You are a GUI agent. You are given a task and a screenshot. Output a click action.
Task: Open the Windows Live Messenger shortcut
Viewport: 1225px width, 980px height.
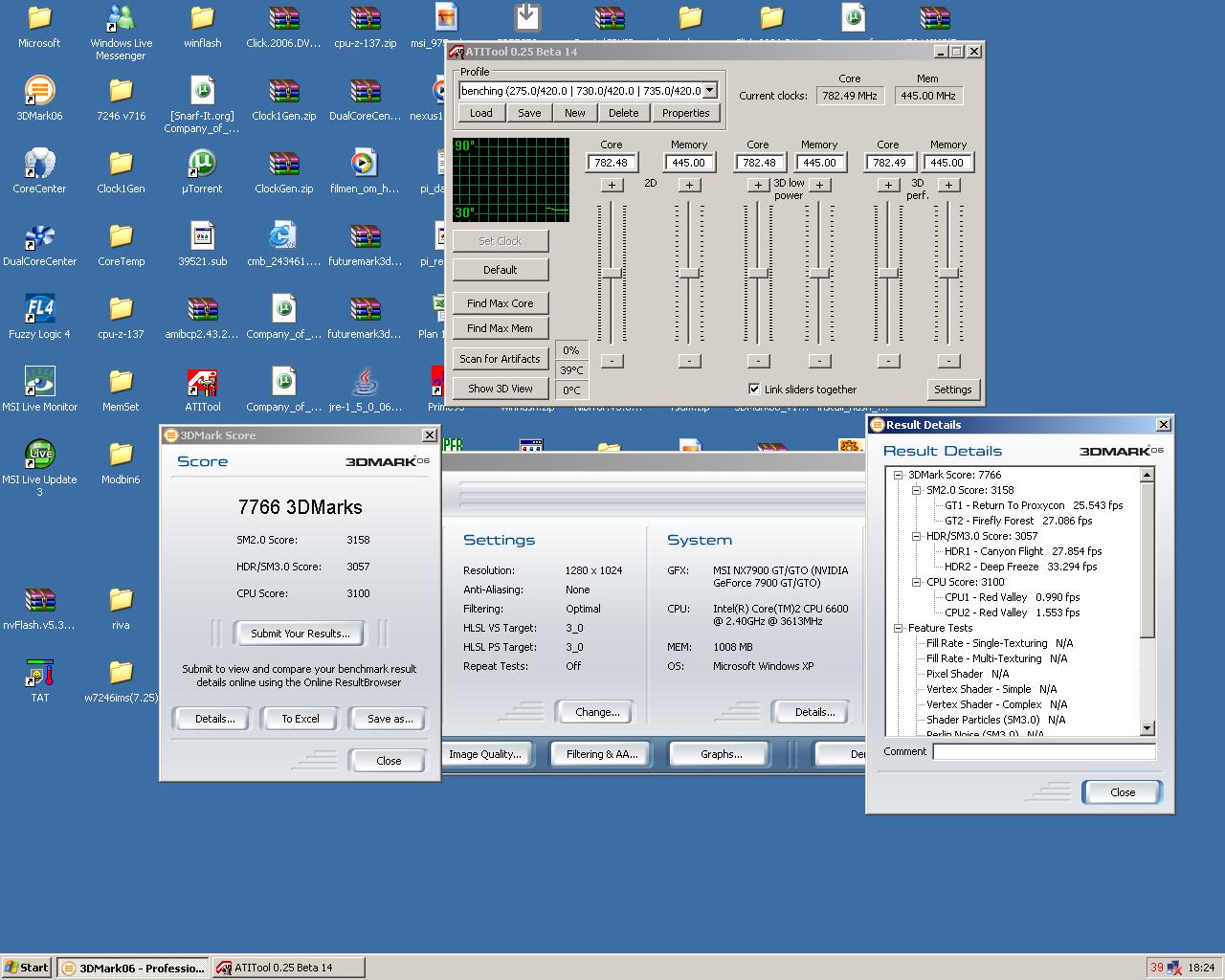pos(121,32)
